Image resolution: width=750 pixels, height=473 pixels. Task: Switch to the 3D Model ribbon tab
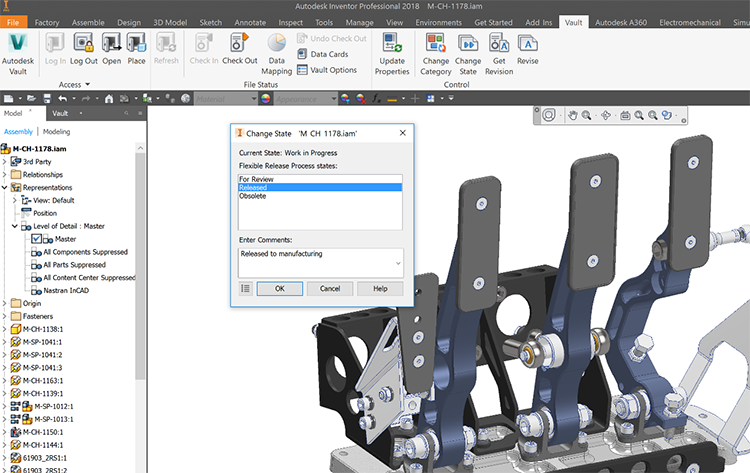click(170, 22)
